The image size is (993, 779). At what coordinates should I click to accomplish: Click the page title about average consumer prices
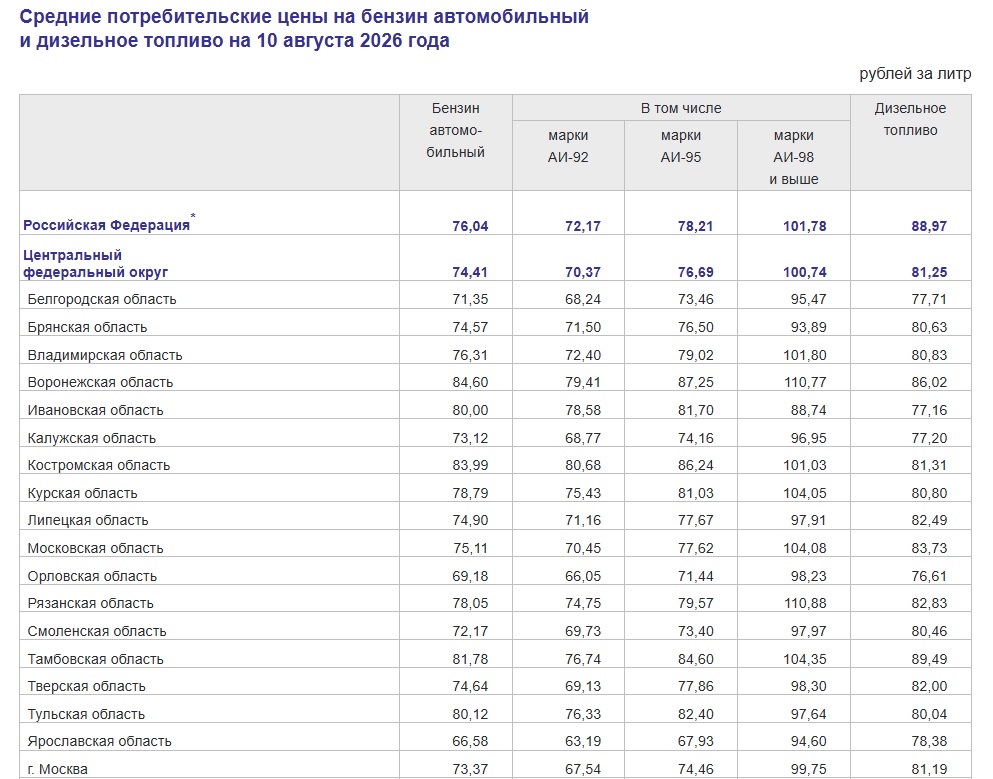click(x=304, y=28)
